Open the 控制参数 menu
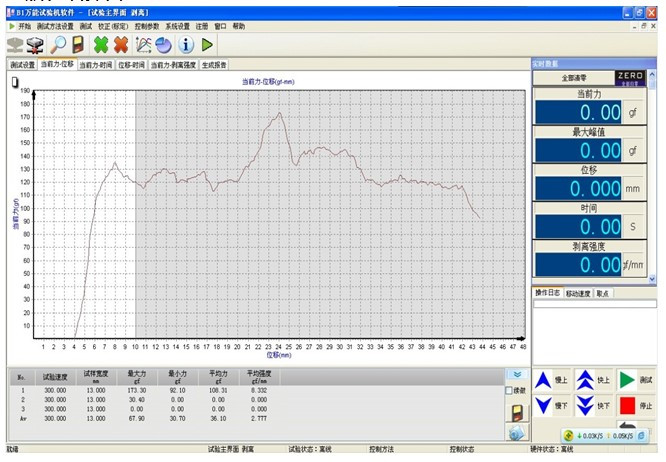 146,25
